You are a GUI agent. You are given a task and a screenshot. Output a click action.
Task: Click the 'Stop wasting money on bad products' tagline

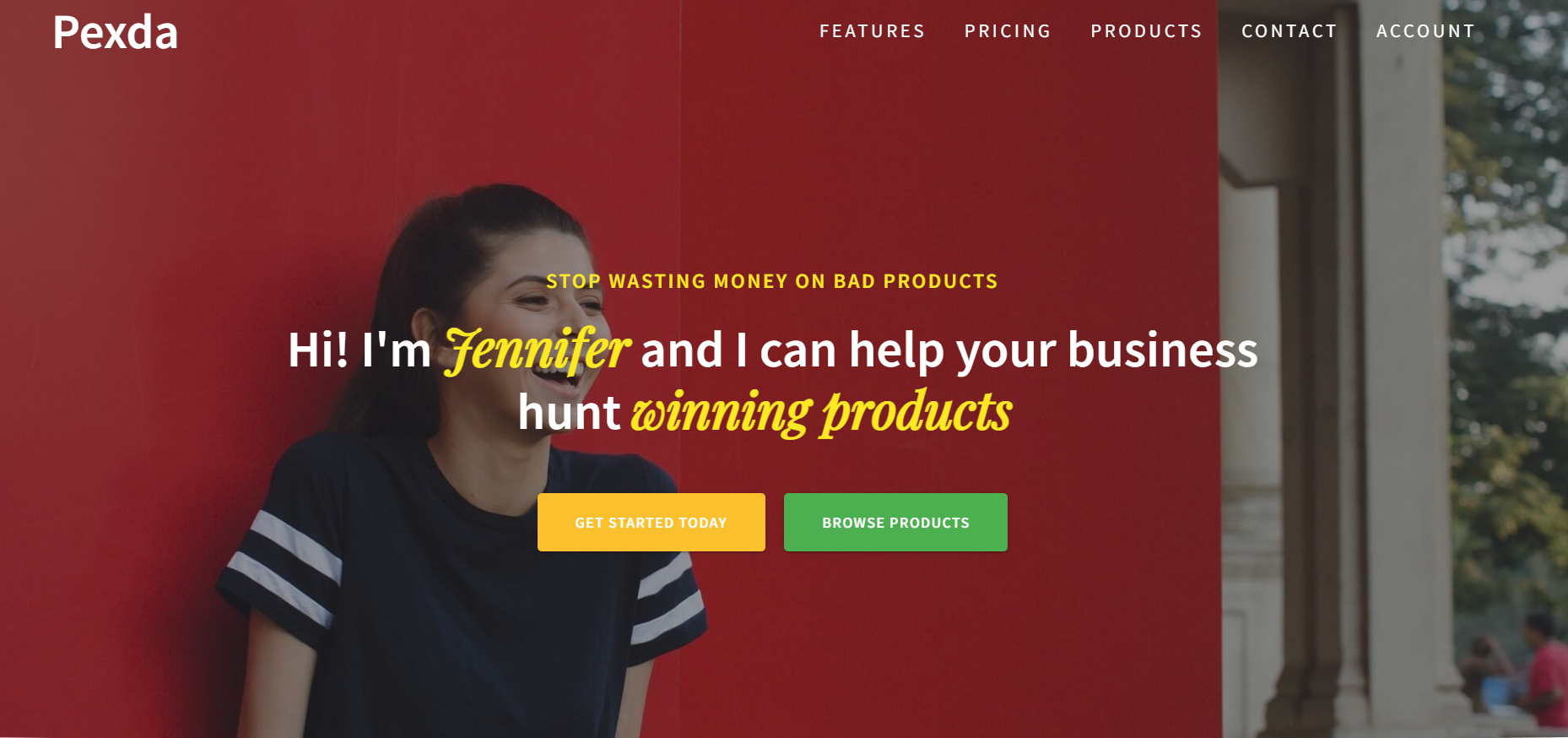pyautogui.click(x=771, y=281)
